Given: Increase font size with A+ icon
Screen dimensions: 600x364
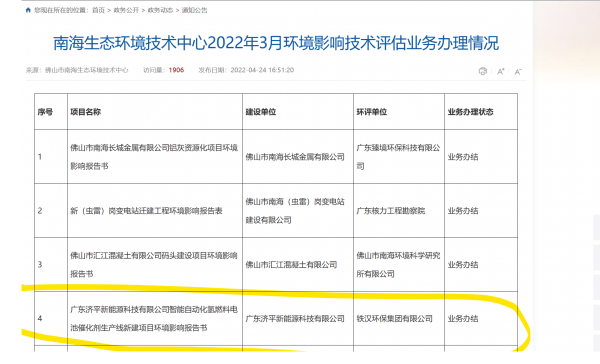Looking at the screenshot, I should point(501,72).
